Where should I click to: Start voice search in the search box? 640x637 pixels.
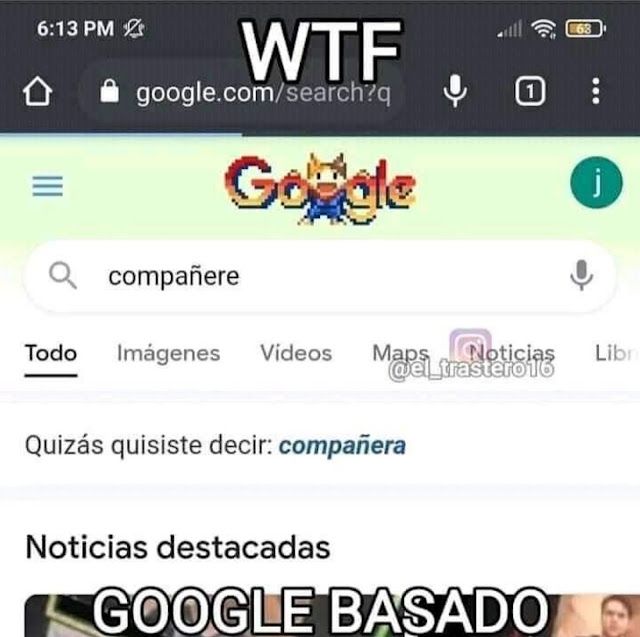click(x=581, y=275)
